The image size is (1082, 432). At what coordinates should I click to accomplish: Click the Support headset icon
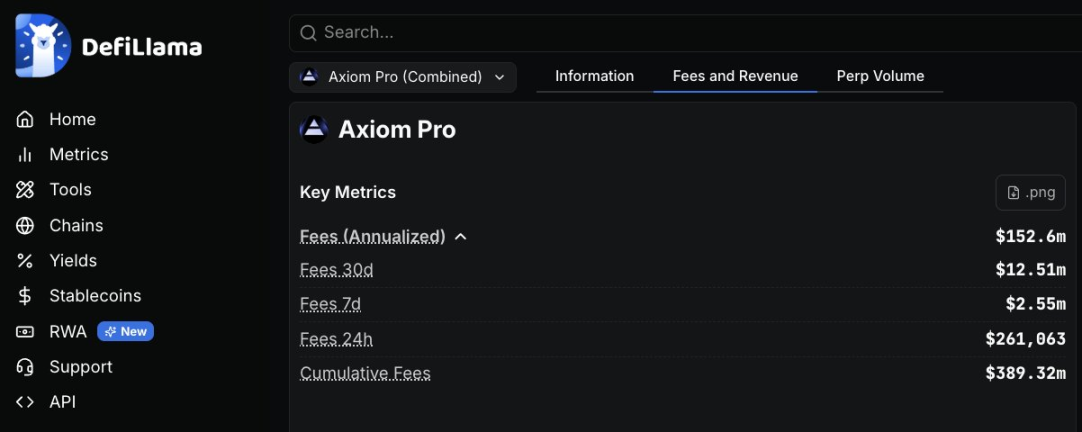[x=26, y=367]
